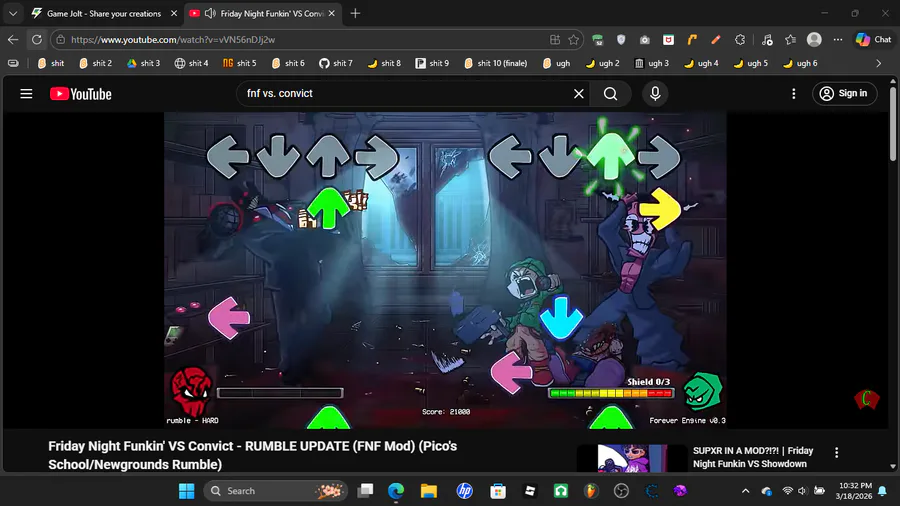This screenshot has width=900, height=506.
Task: Open File Explorer from taskbar
Action: [x=429, y=491]
